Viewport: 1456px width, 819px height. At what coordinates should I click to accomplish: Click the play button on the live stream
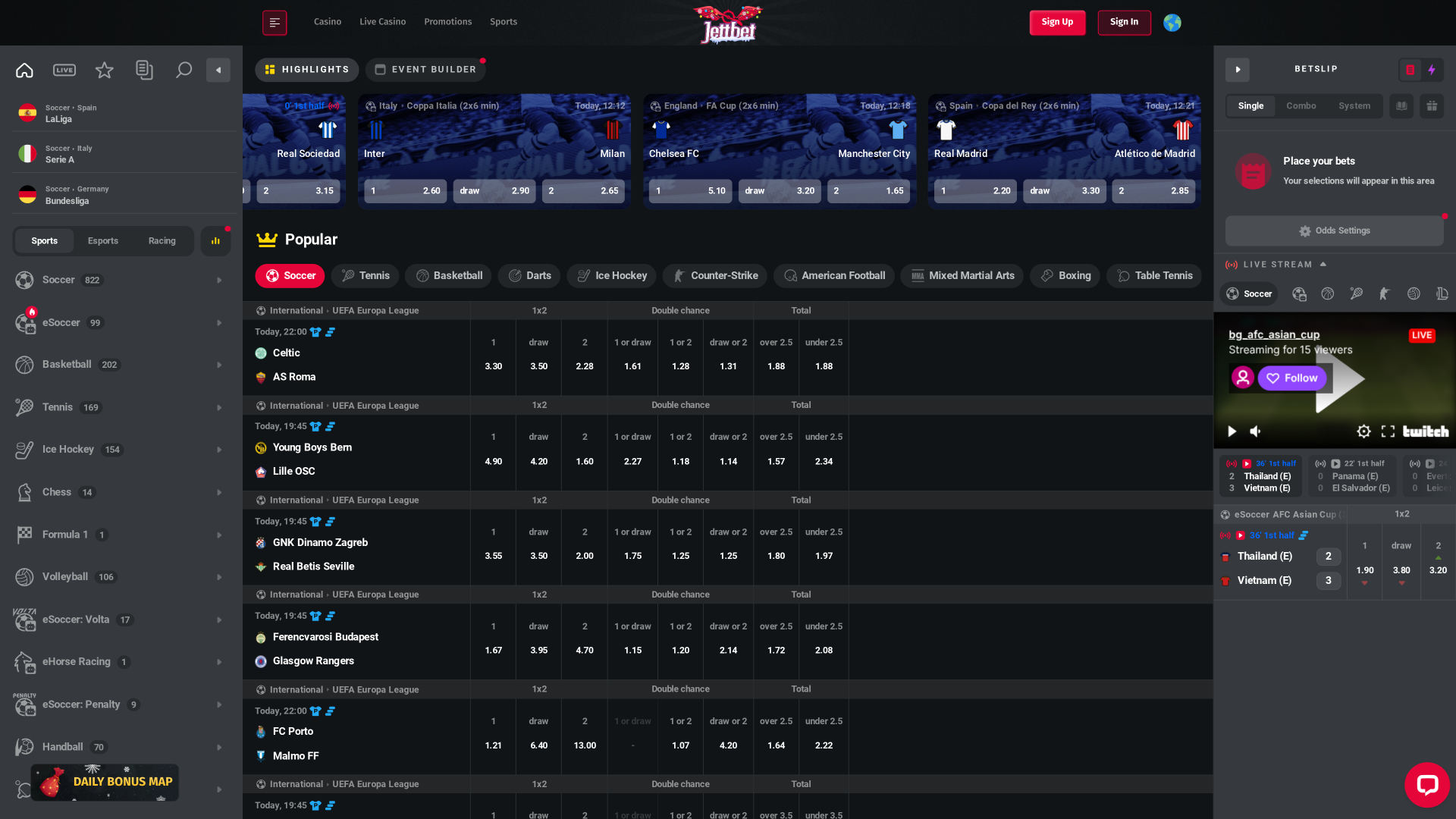pos(1232,431)
